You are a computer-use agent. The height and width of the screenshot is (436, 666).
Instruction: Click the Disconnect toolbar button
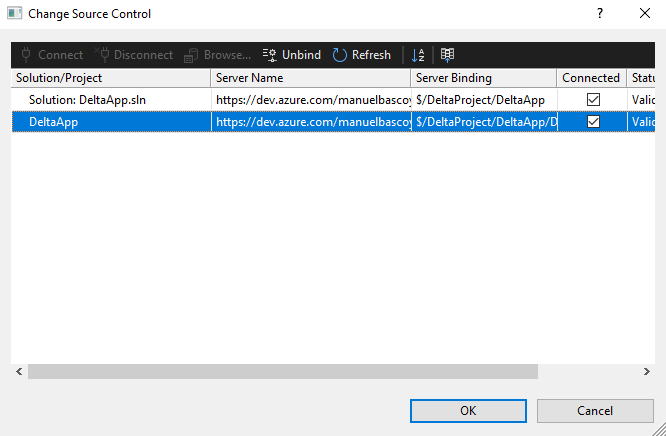pos(134,55)
